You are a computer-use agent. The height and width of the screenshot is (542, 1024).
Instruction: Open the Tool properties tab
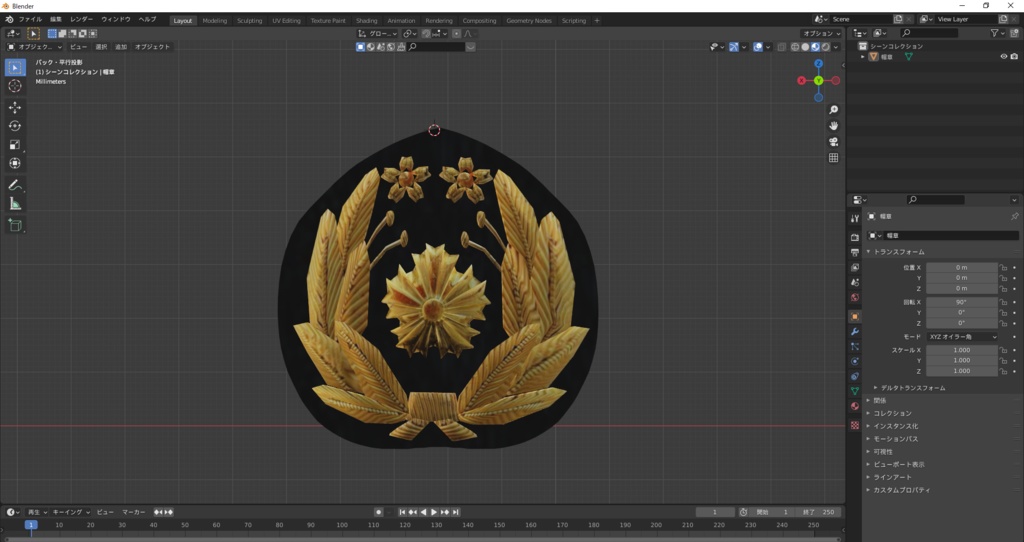point(855,218)
